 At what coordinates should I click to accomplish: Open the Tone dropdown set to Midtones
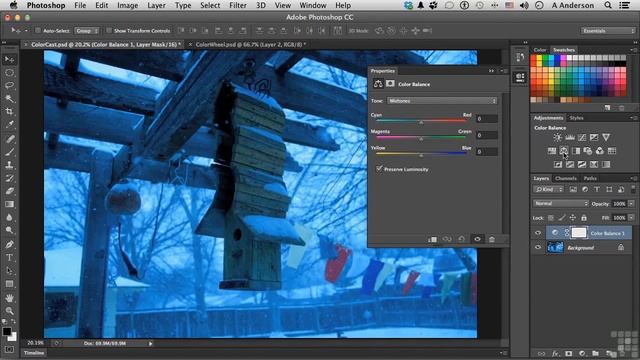[442, 101]
